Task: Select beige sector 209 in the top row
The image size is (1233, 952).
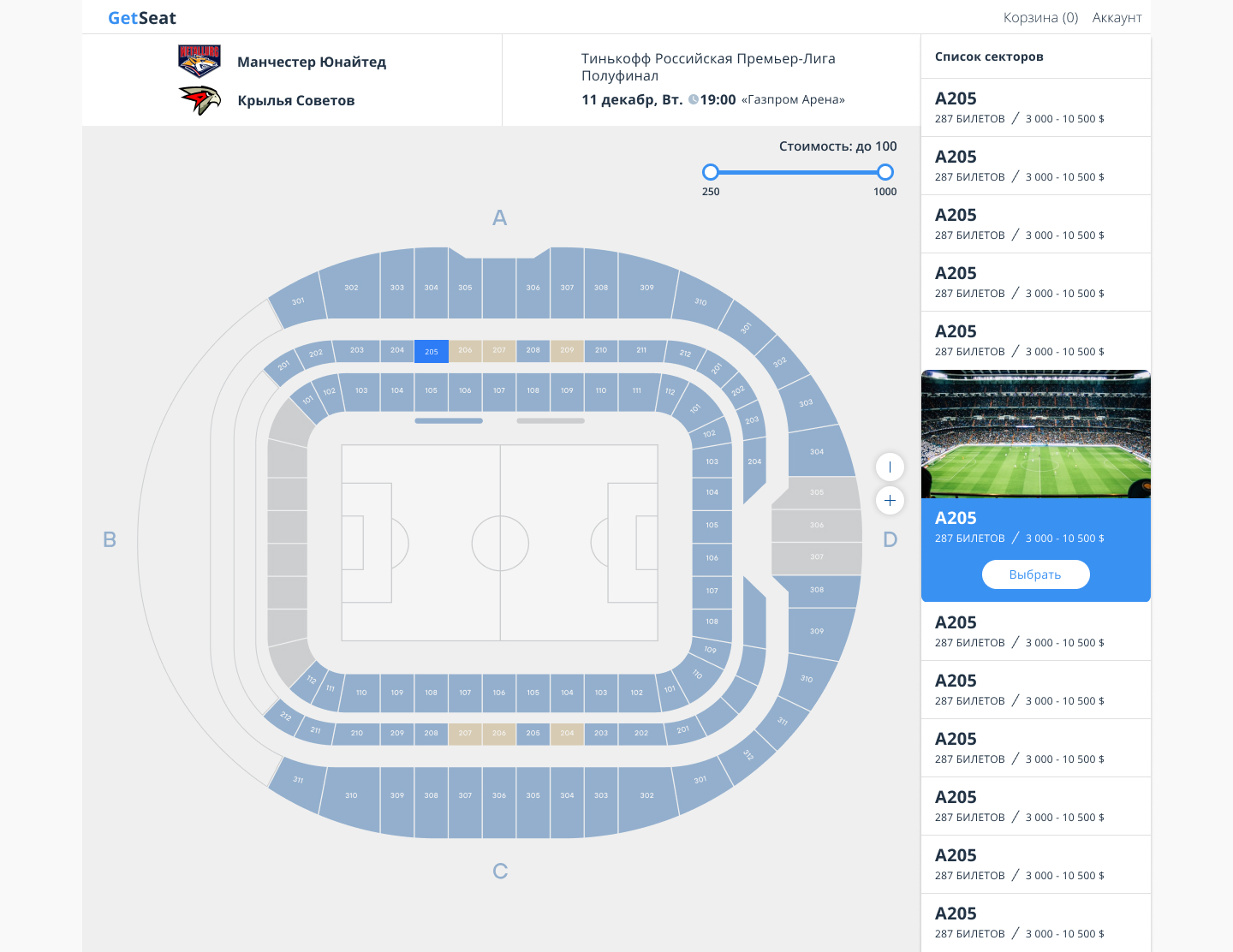Action: coord(567,350)
